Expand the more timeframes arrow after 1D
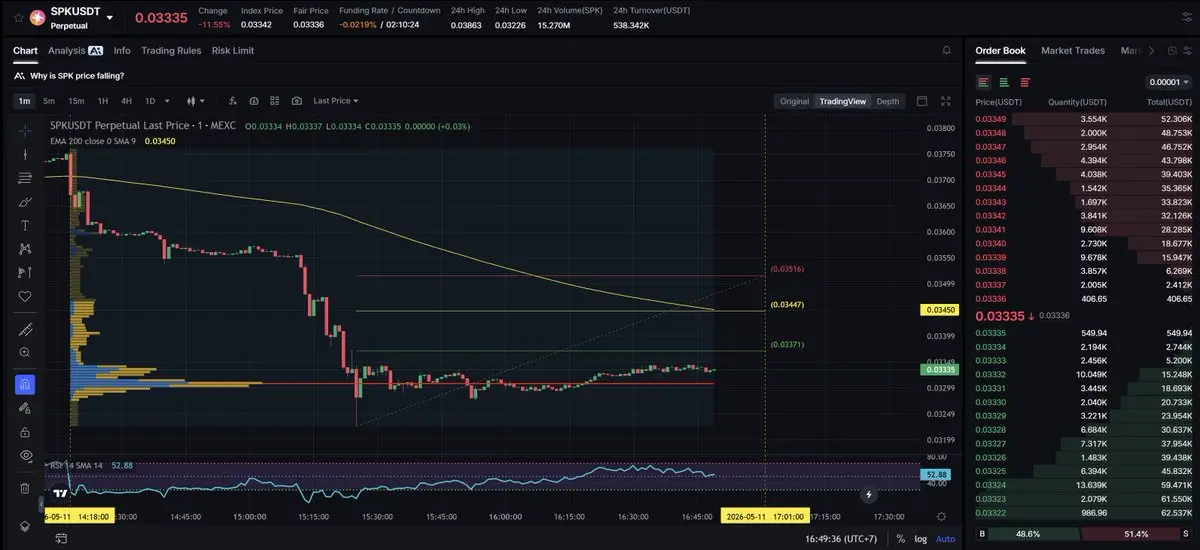The image size is (1200, 550). tap(166, 101)
